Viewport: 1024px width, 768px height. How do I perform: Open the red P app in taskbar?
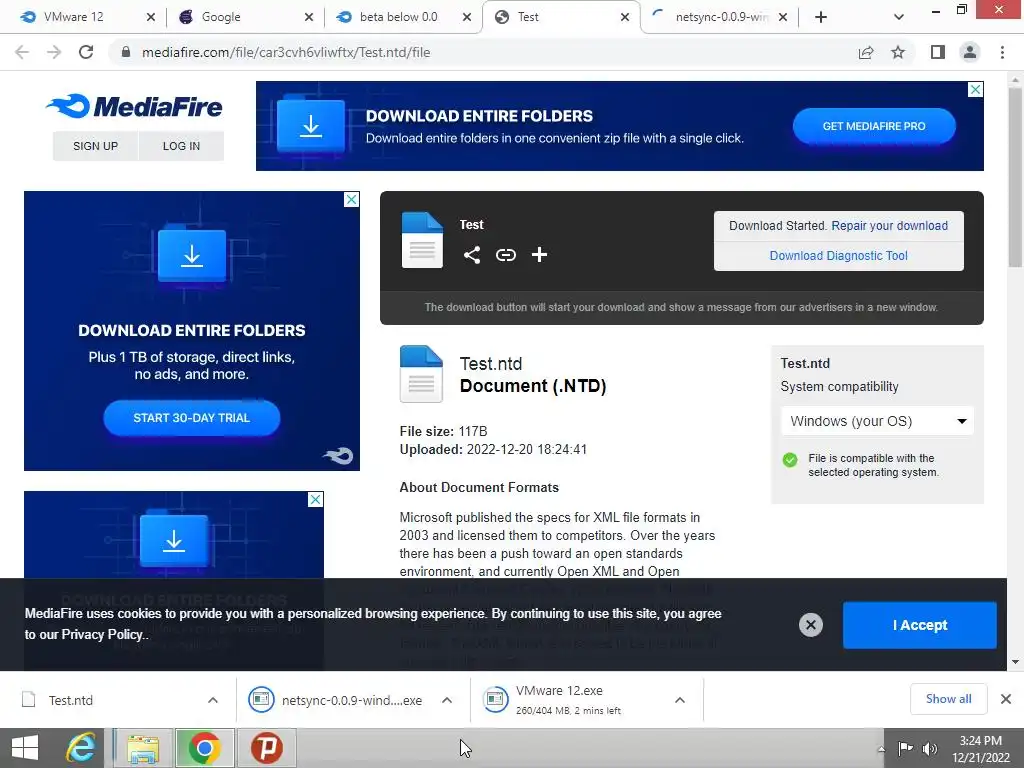point(266,748)
